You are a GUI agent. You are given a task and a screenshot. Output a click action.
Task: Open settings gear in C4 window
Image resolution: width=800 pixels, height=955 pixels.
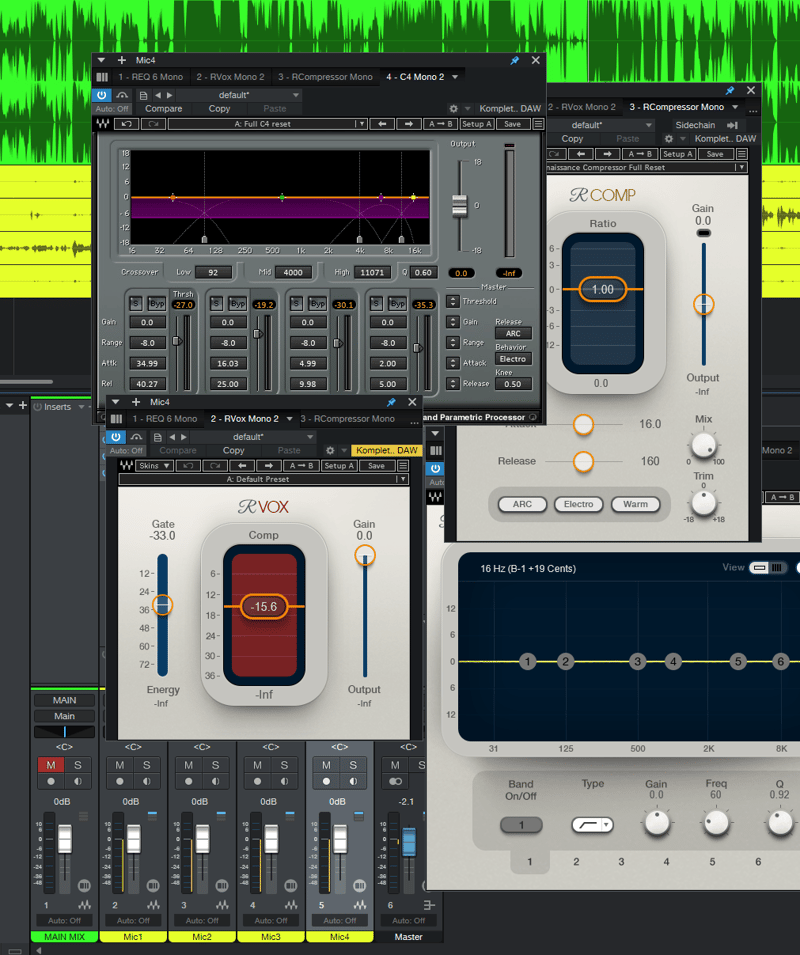(x=454, y=108)
